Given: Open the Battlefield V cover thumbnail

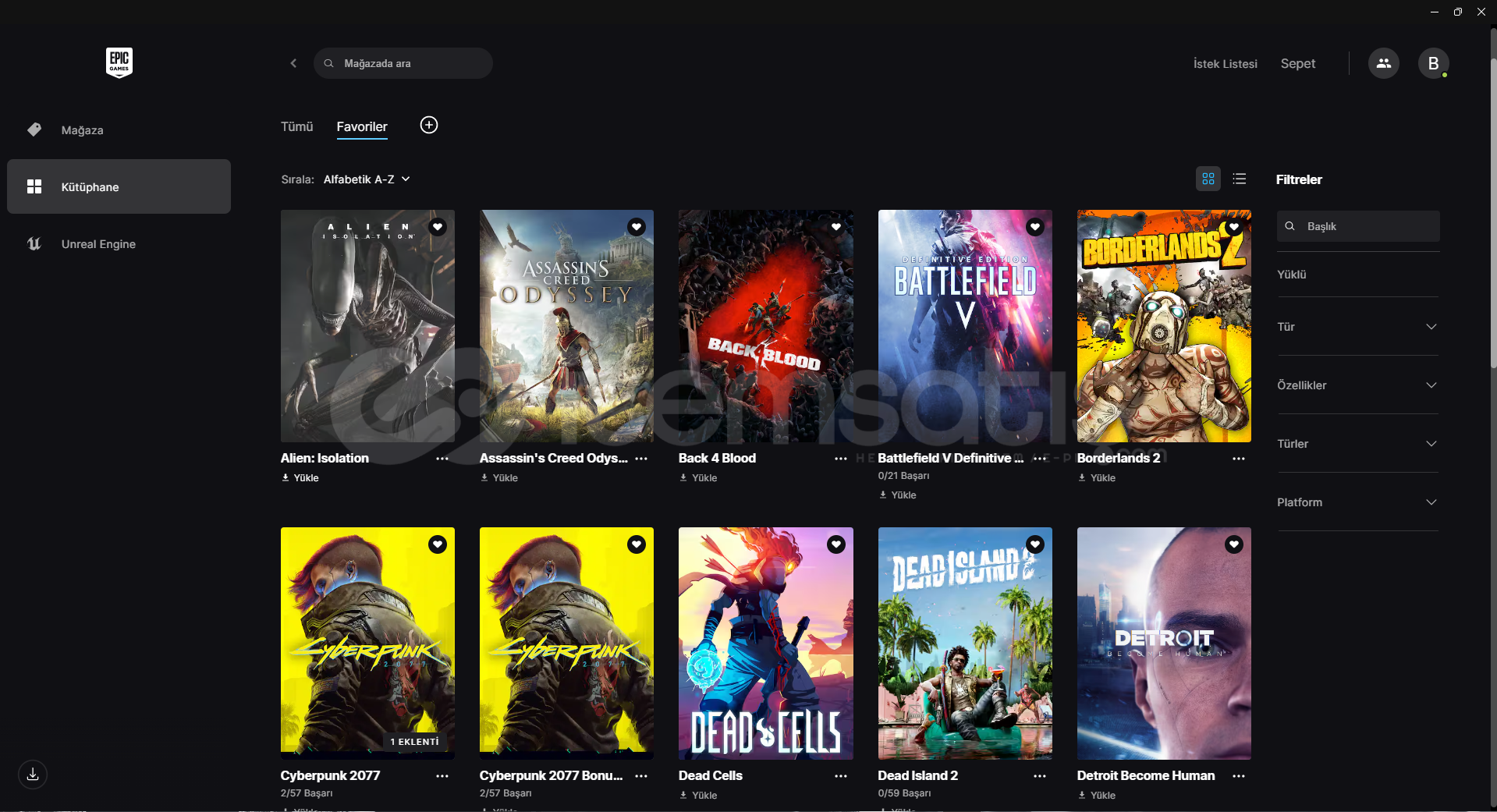Looking at the screenshot, I should [x=965, y=326].
